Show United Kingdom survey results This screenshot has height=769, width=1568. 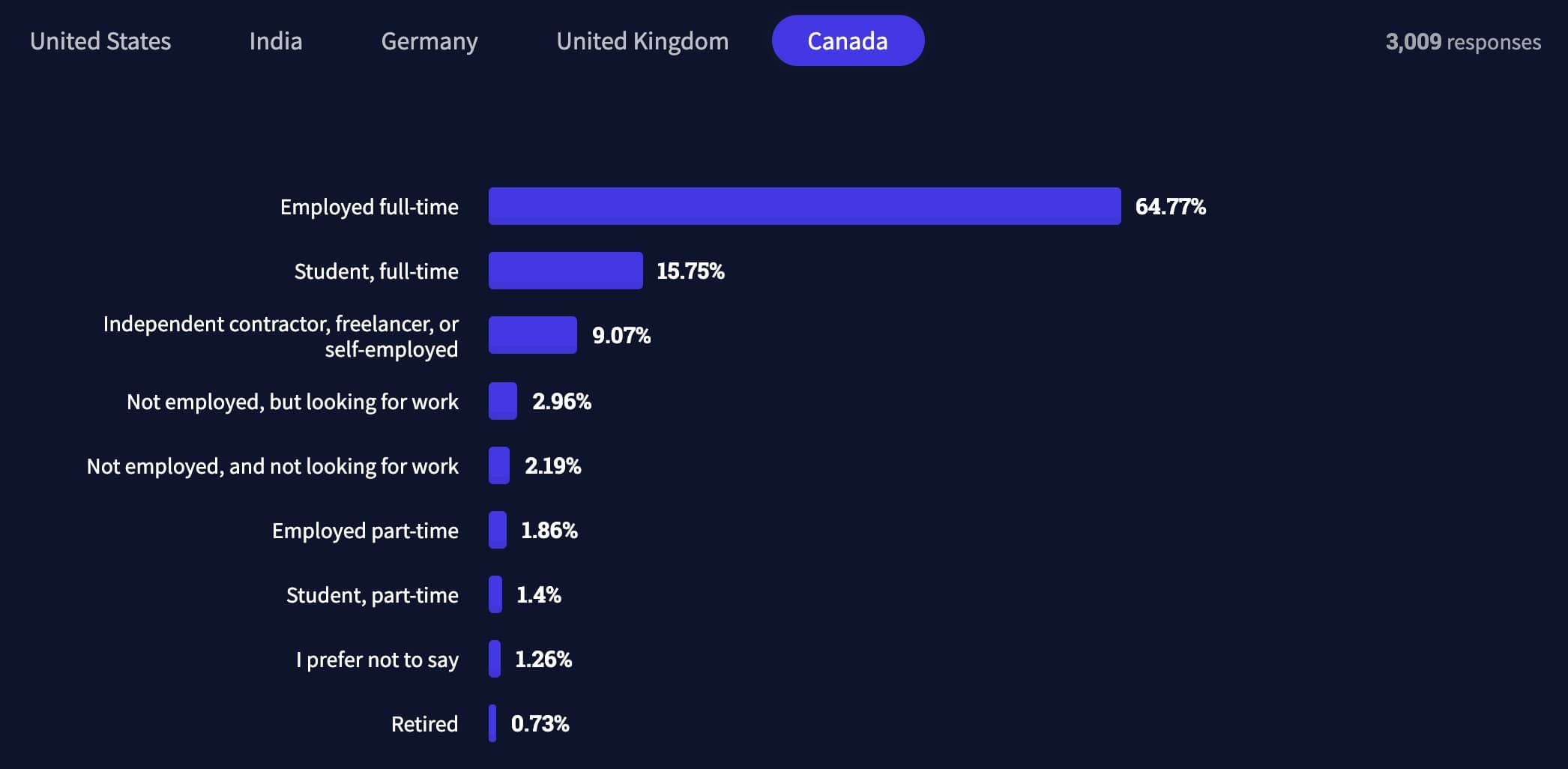pyautogui.click(x=642, y=41)
